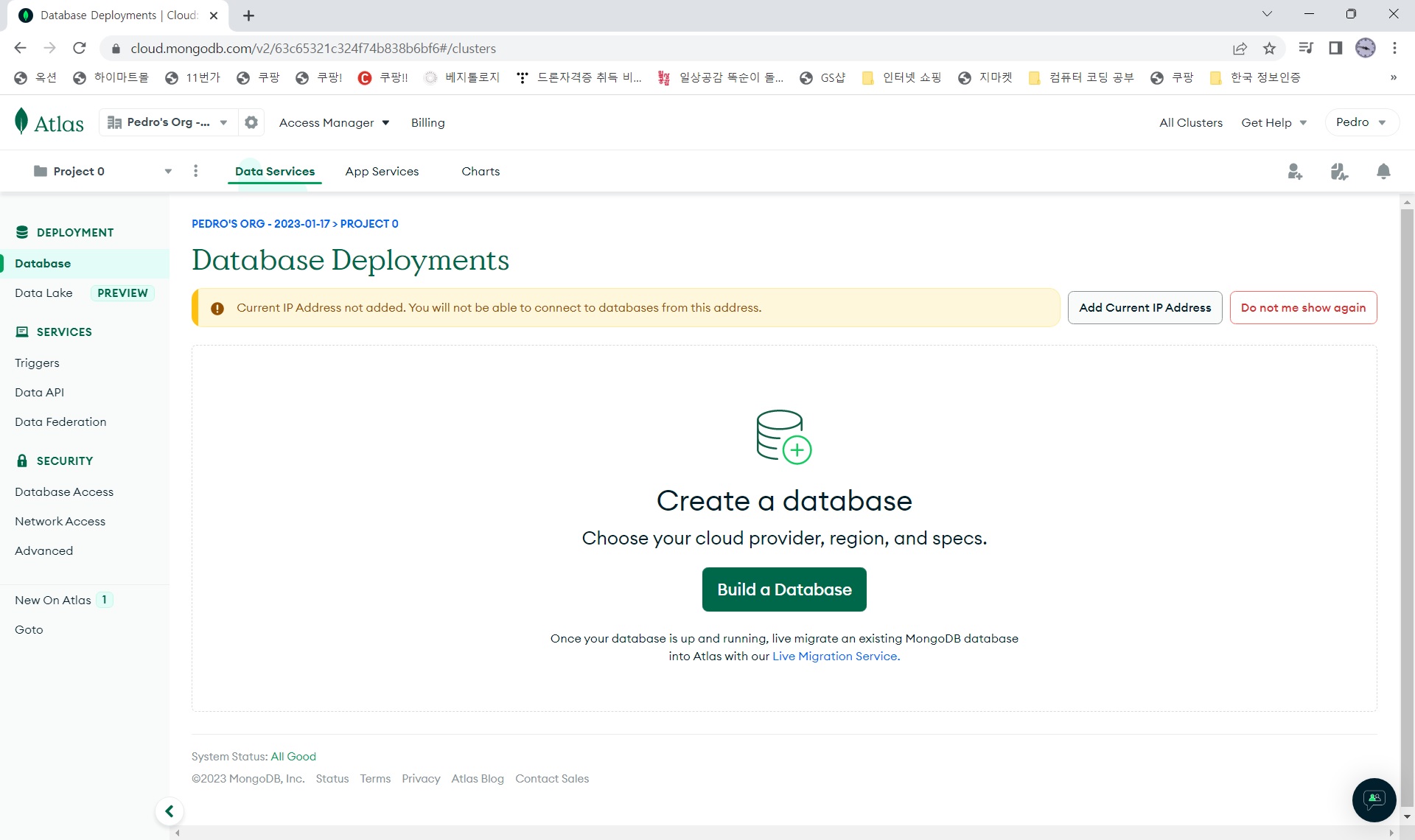Open notifications bell icon
This screenshot has height=840, width=1415.
point(1383,172)
